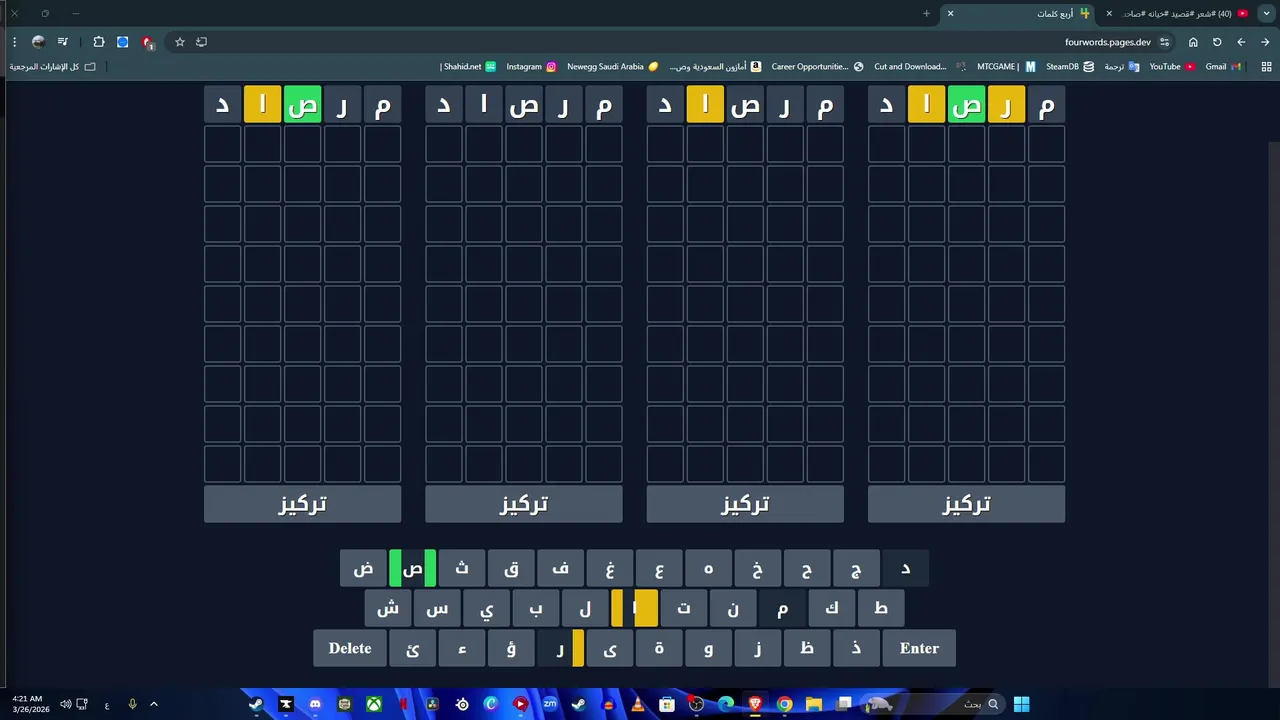Open Discord from the taskbar

point(315,704)
